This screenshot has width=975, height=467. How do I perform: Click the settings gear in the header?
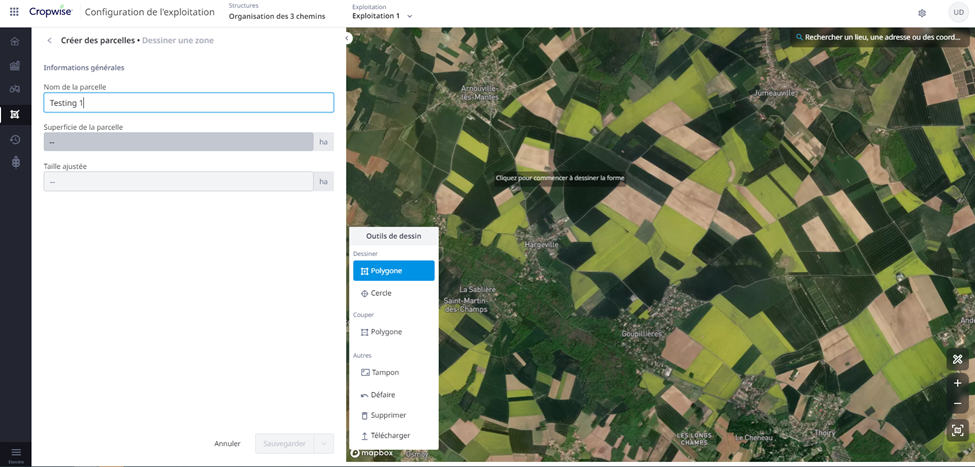[922, 13]
